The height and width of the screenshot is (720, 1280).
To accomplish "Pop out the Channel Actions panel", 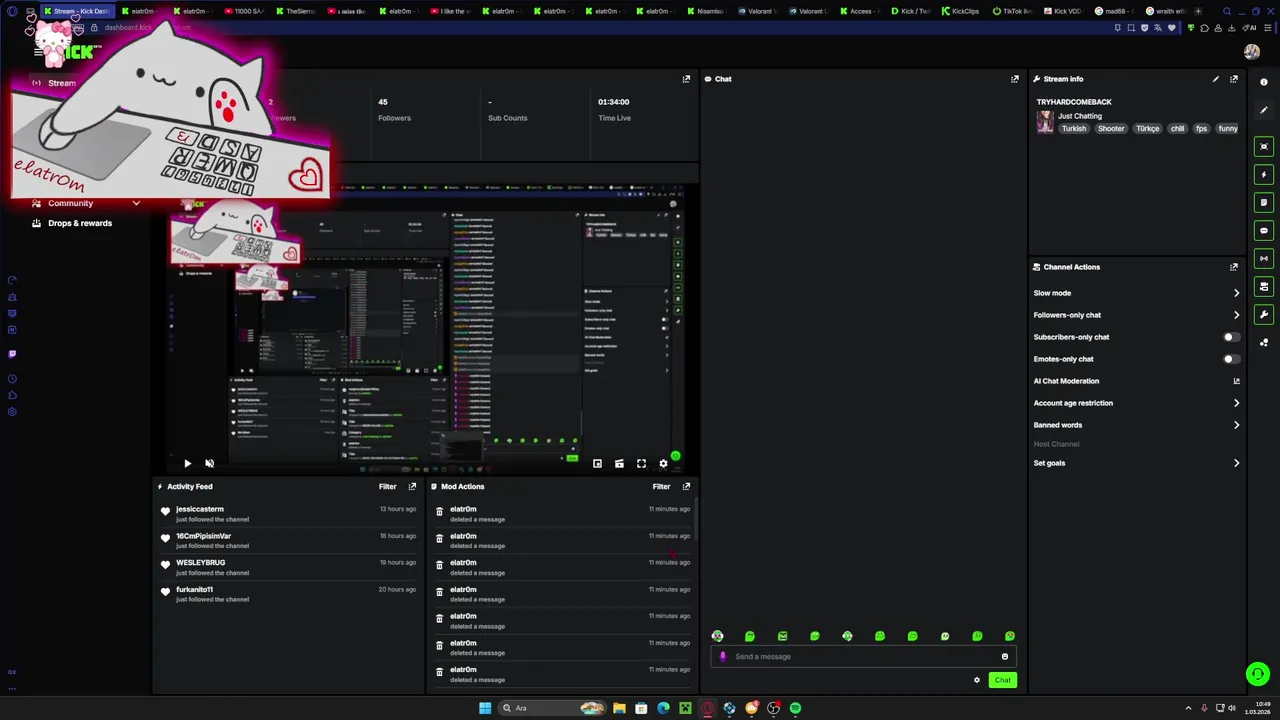I will [x=1234, y=267].
